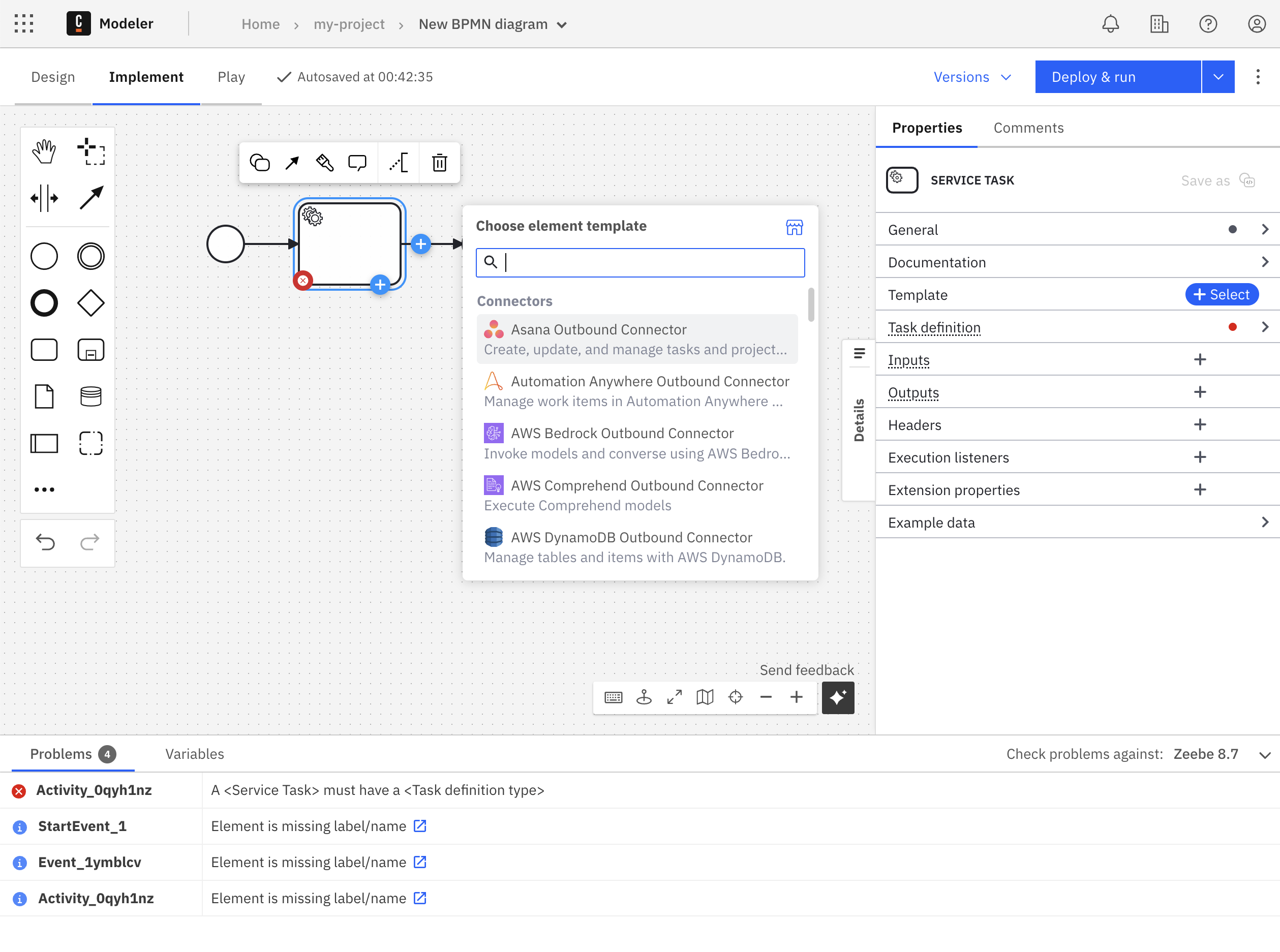Click the Template Select button

(x=1221, y=294)
